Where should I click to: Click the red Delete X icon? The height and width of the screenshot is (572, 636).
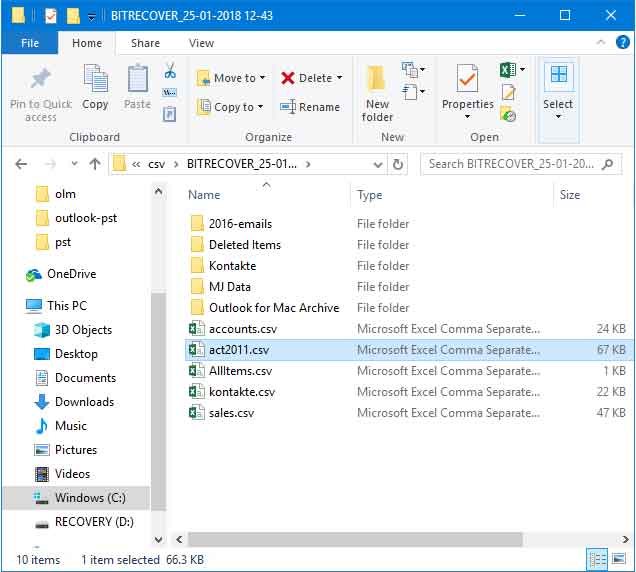click(x=288, y=77)
